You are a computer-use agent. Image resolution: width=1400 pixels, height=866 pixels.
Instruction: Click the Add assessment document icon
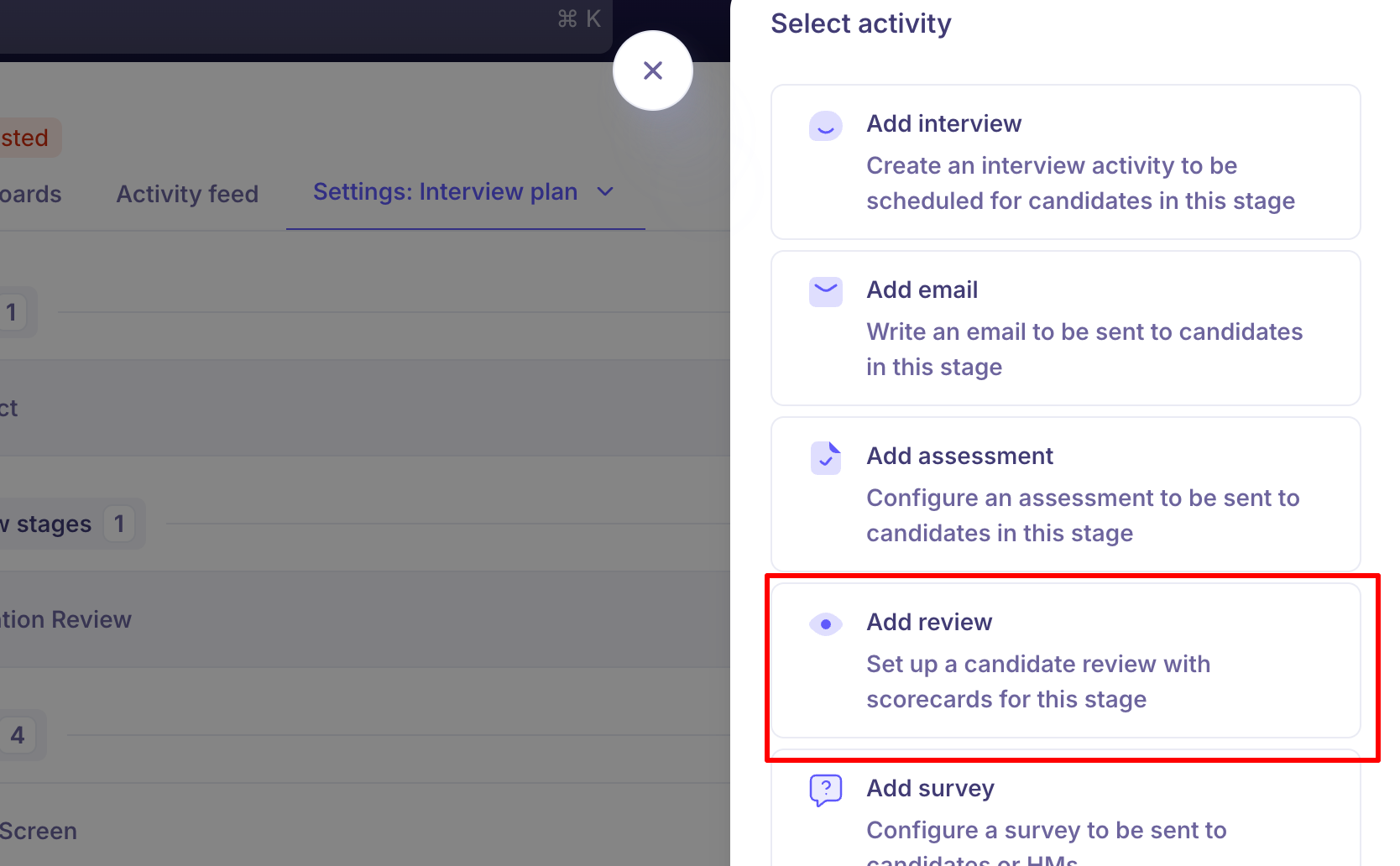pyautogui.click(x=825, y=458)
